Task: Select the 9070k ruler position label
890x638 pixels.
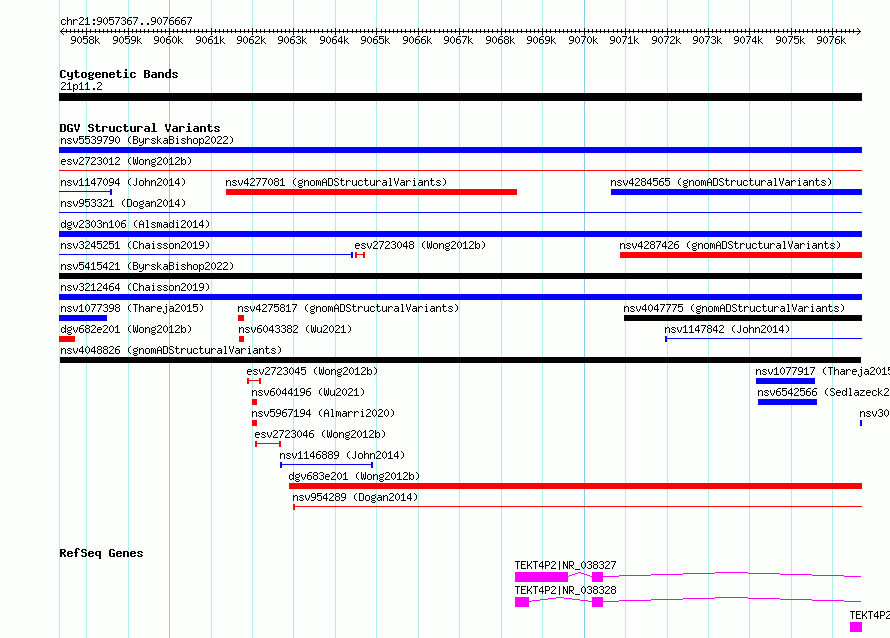Action: click(583, 40)
